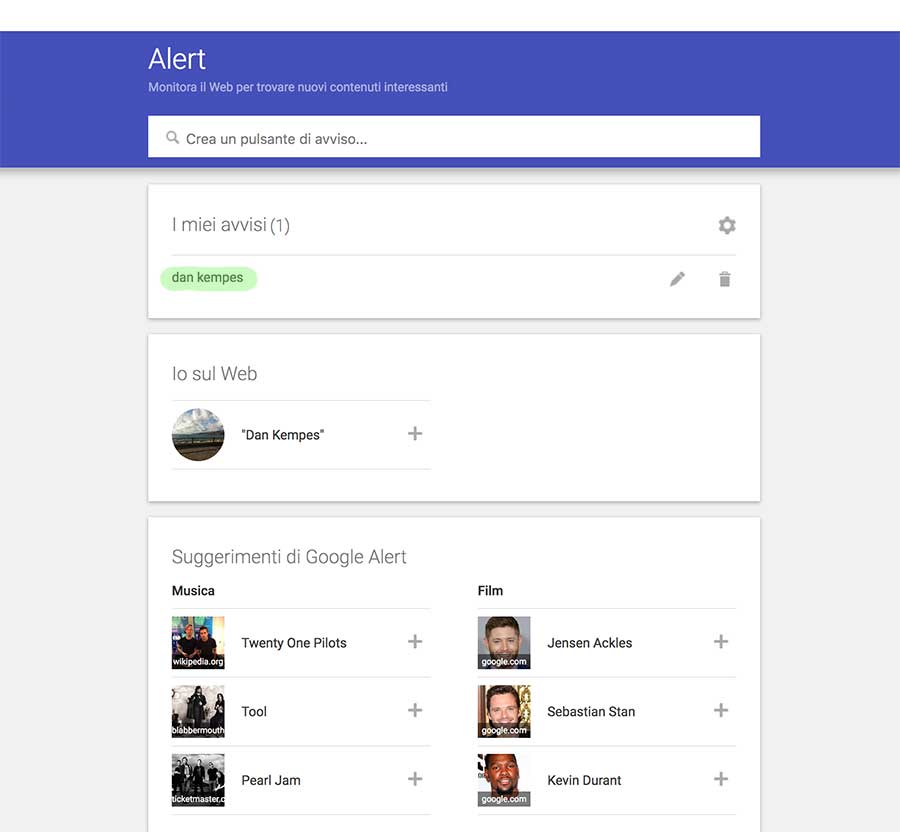Screen dimensions: 900x832
Task: Click the "Dan Kempes" suggestion text
Action: point(282,435)
